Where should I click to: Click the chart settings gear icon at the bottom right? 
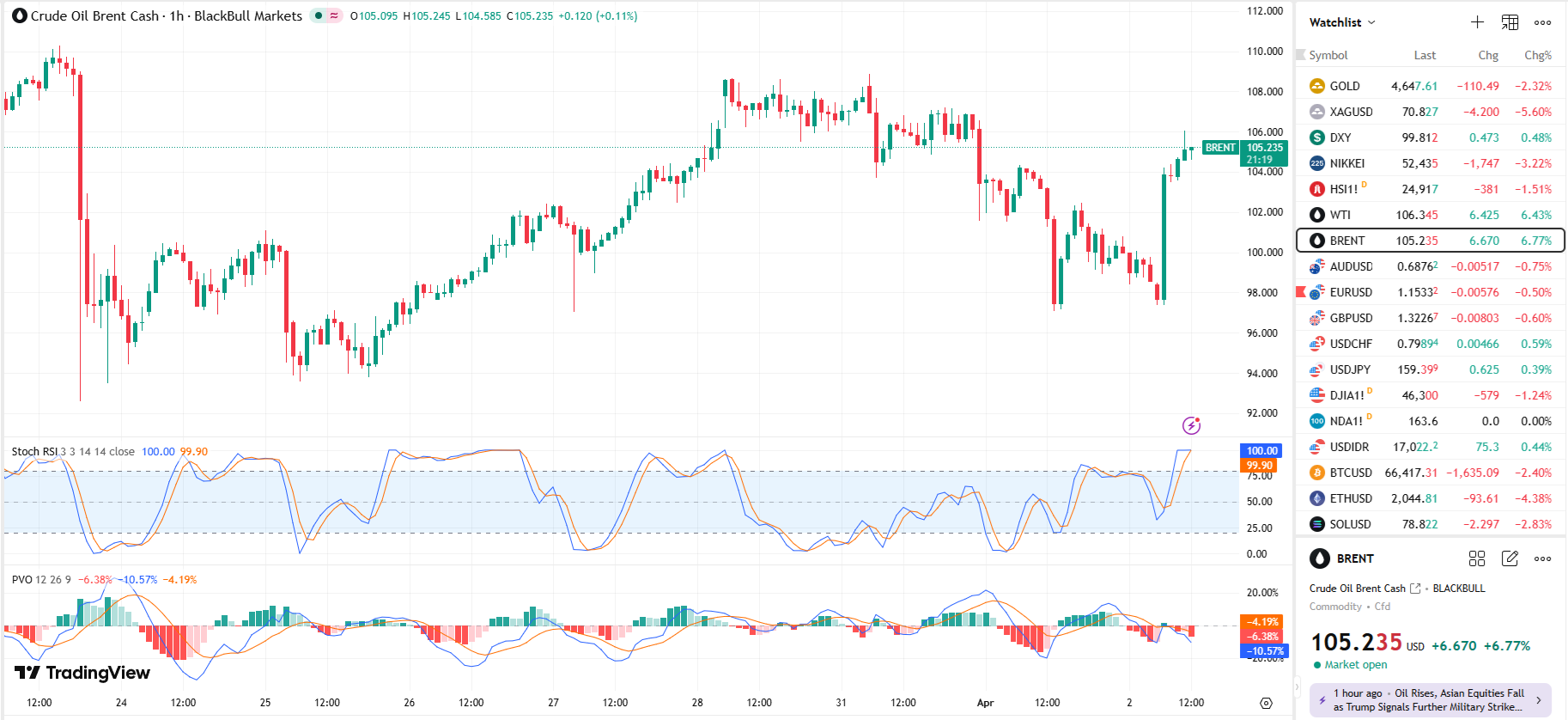1266,703
